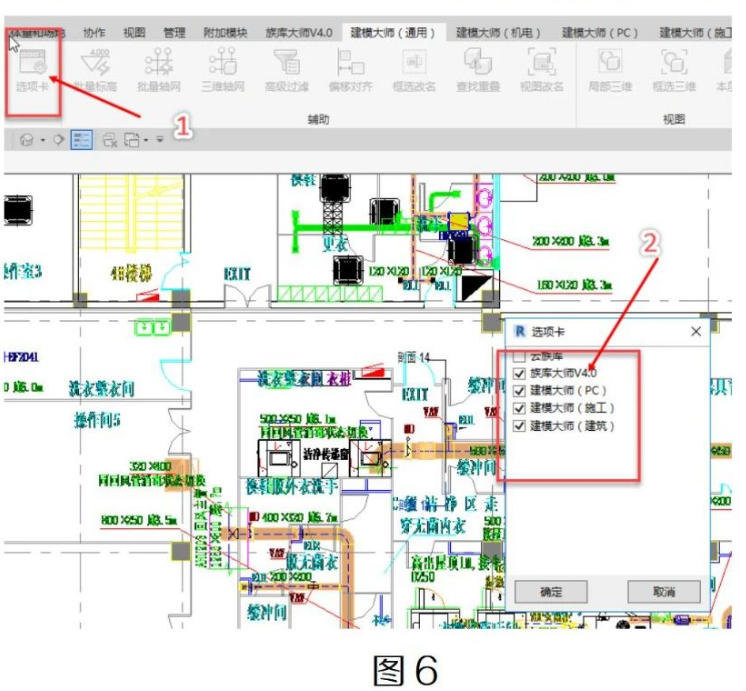Select the 附加模块 tab

click(226, 32)
